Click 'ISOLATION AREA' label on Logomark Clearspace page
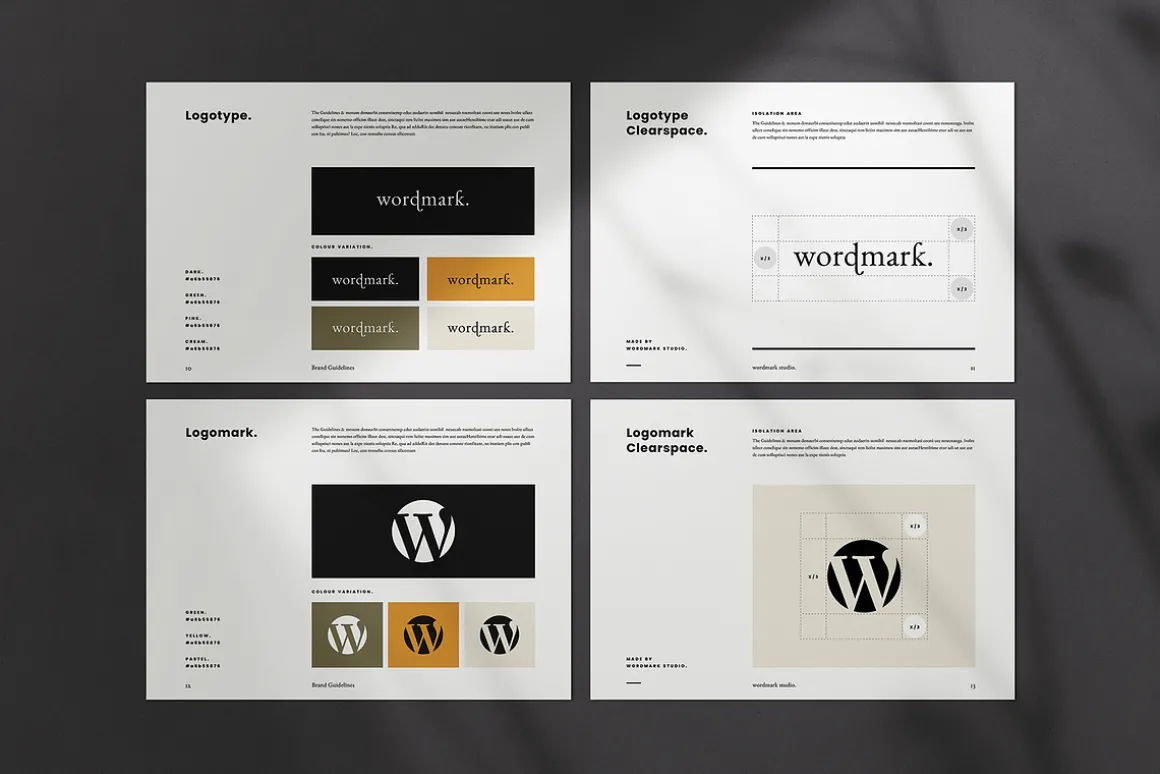Viewport: 1160px width, 774px height. (x=777, y=431)
